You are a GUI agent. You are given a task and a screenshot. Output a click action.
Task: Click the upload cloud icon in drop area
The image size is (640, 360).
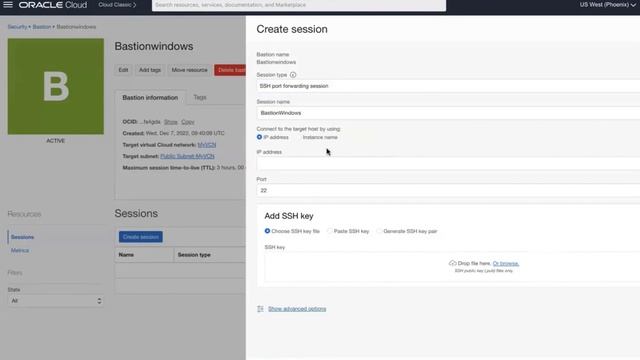click(452, 263)
